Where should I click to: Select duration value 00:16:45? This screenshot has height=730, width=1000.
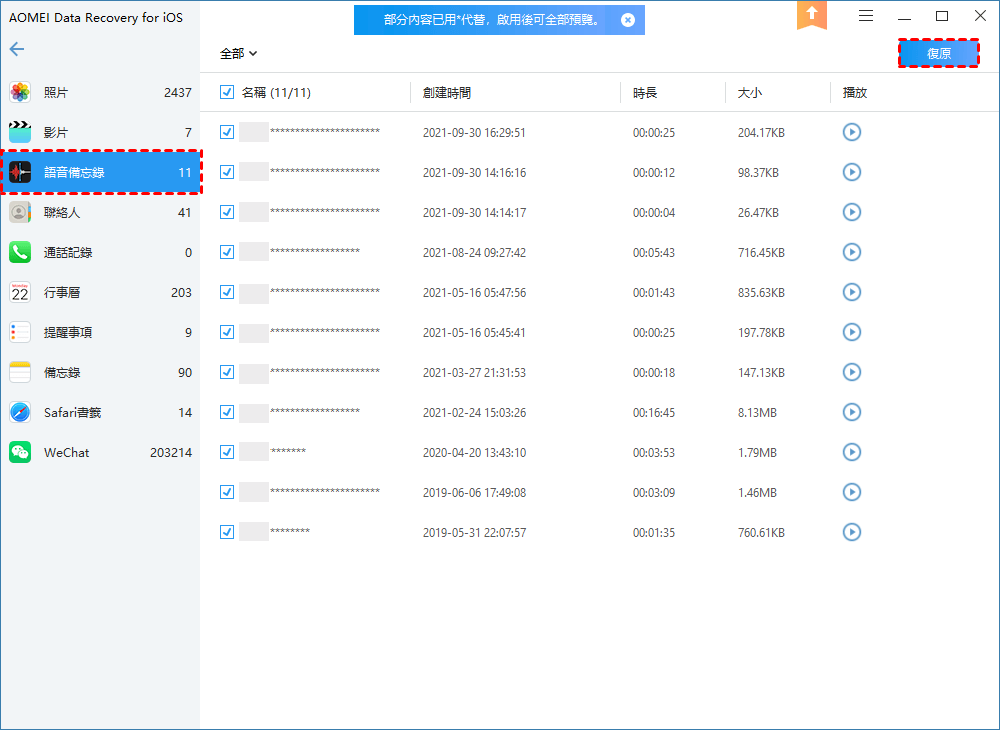(654, 412)
